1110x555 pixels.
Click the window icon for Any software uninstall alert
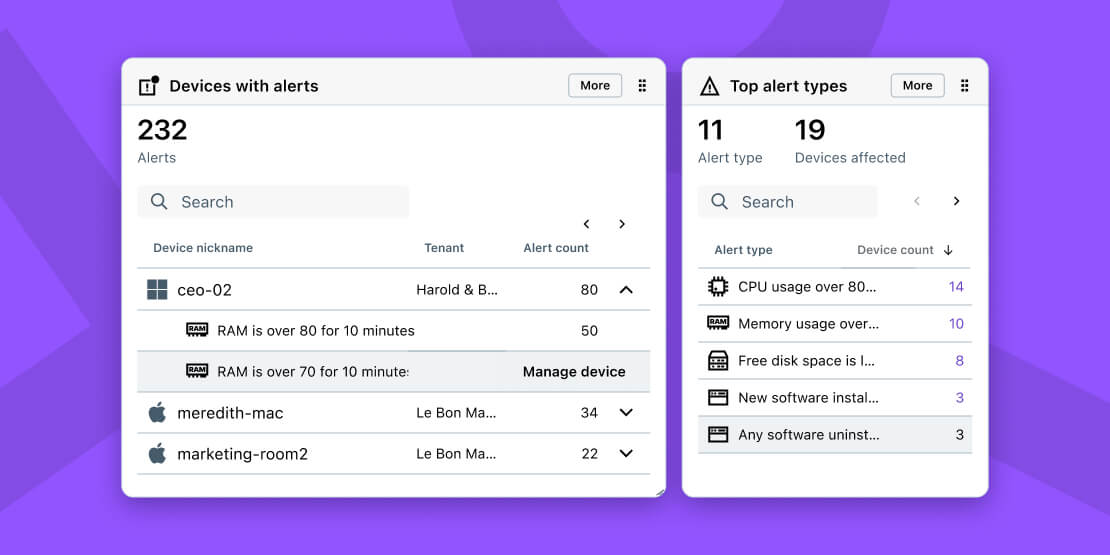pos(718,434)
